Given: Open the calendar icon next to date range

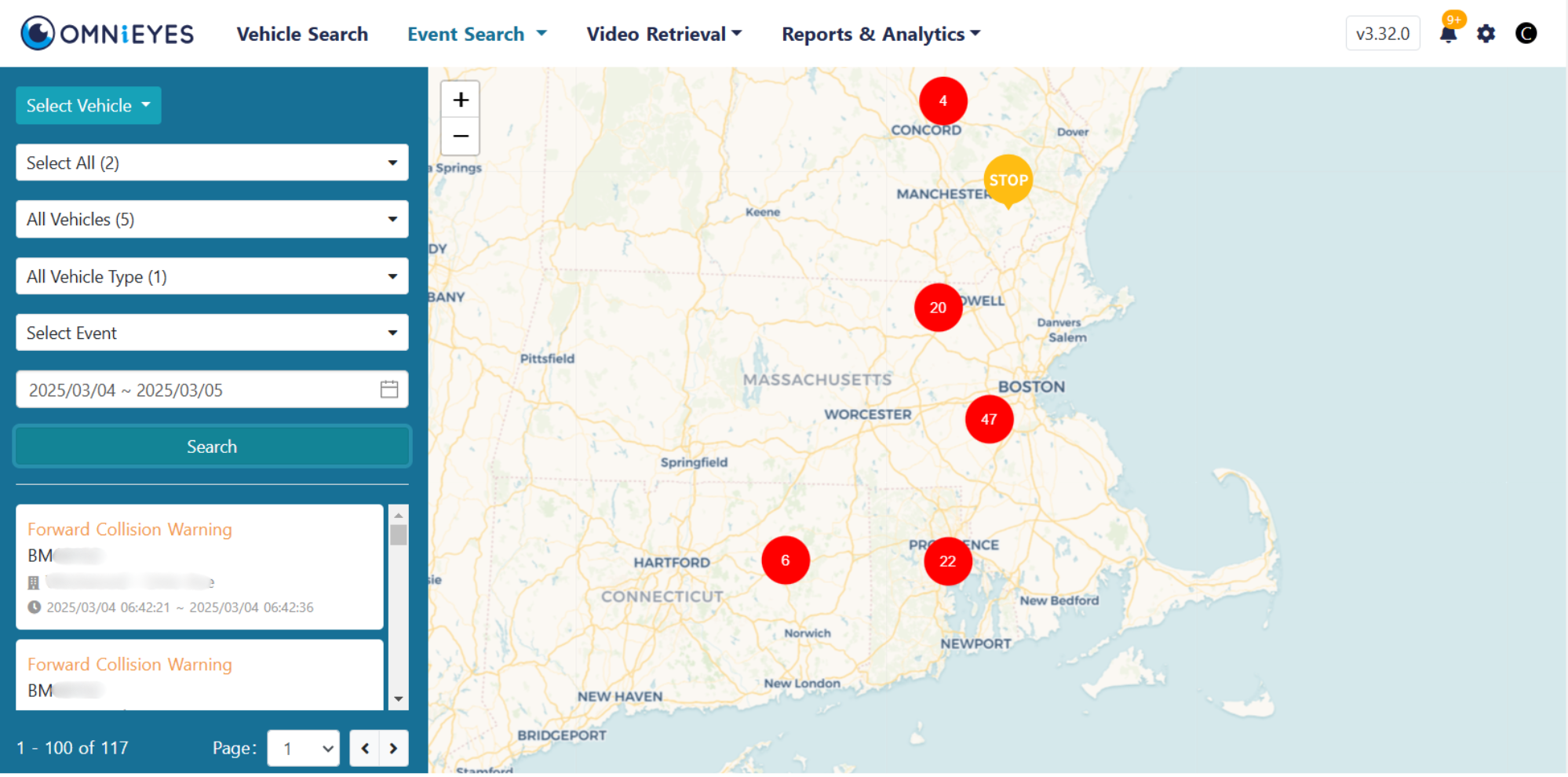Looking at the screenshot, I should [388, 389].
